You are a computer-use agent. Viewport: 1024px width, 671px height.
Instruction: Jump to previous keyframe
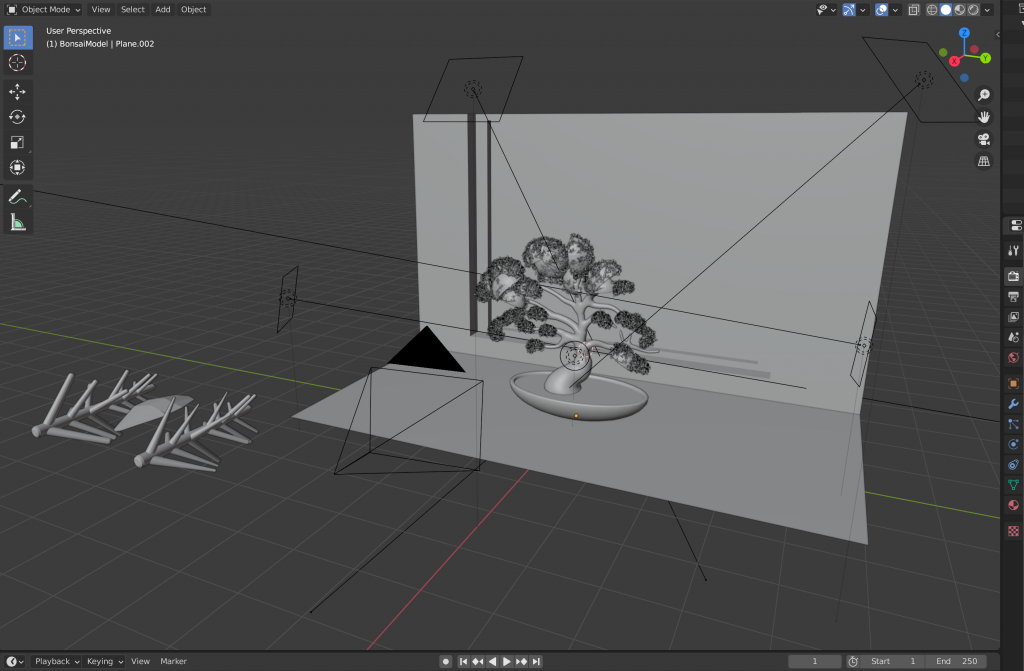point(477,661)
